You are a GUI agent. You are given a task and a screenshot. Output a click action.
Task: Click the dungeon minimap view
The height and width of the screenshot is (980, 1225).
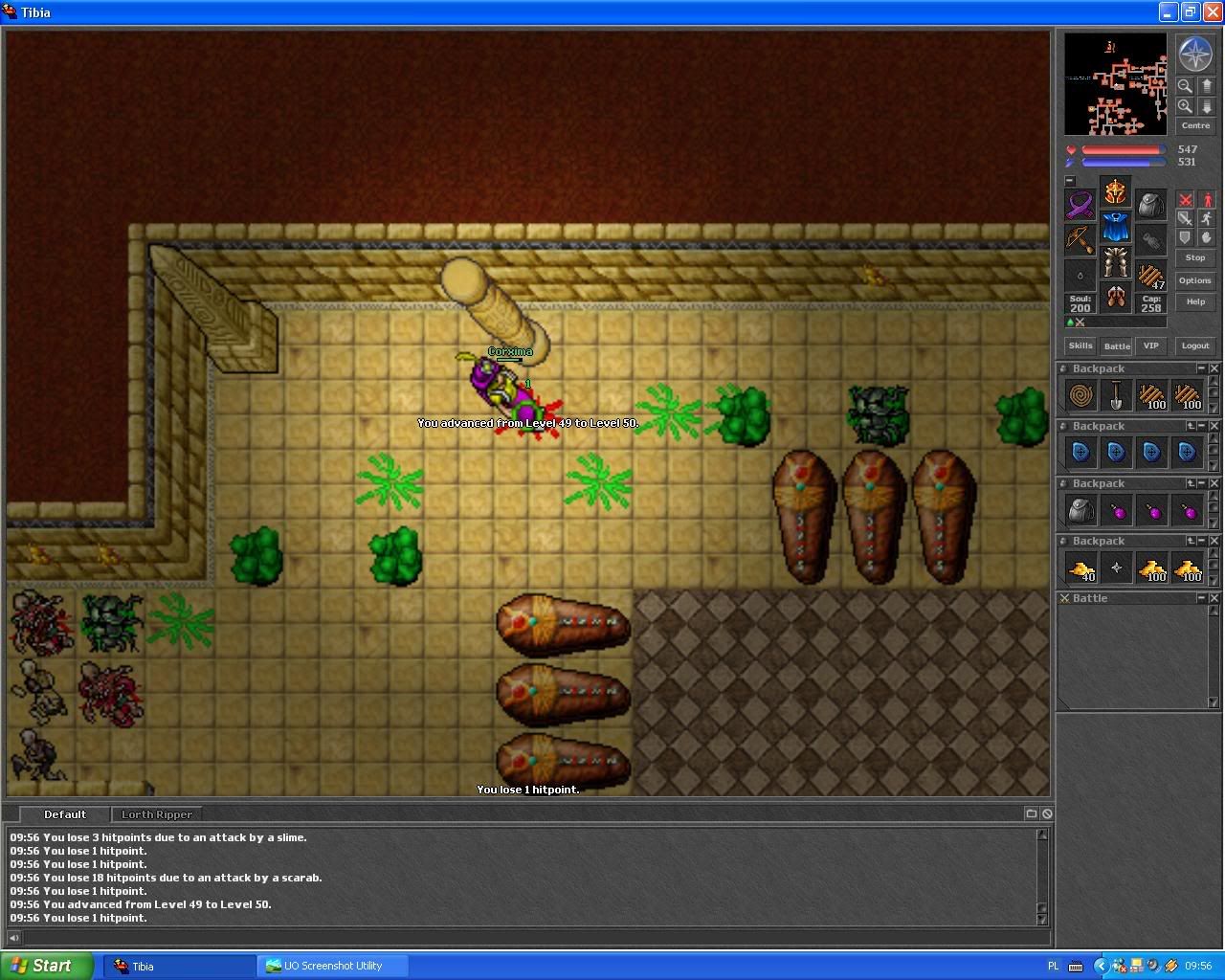[1116, 84]
